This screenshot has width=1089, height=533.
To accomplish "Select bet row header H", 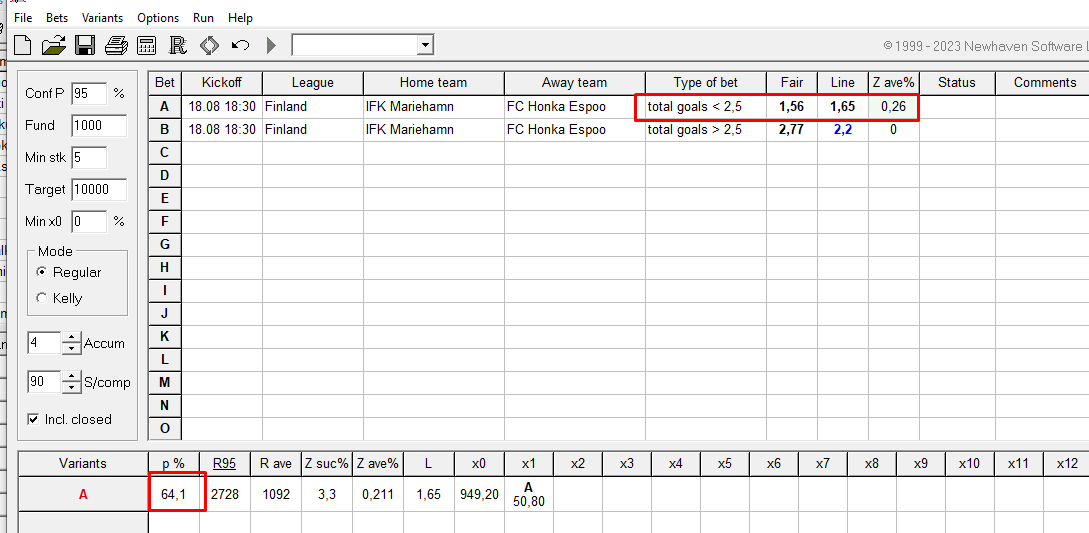I will pos(165,268).
